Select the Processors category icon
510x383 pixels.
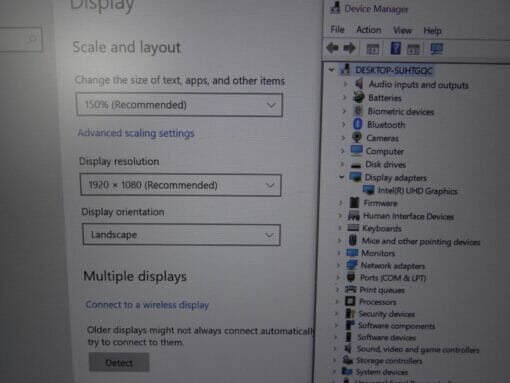[350, 301]
